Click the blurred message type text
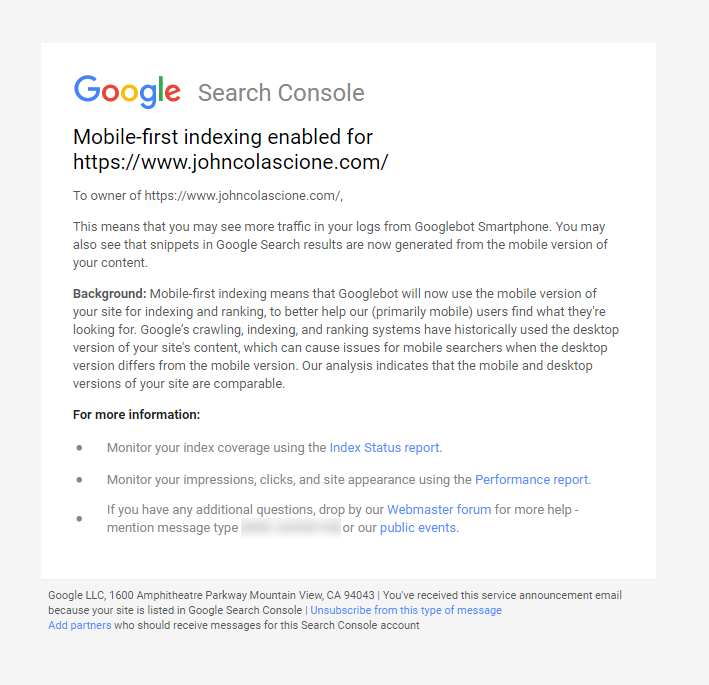This screenshot has height=685, width=709. [291, 528]
